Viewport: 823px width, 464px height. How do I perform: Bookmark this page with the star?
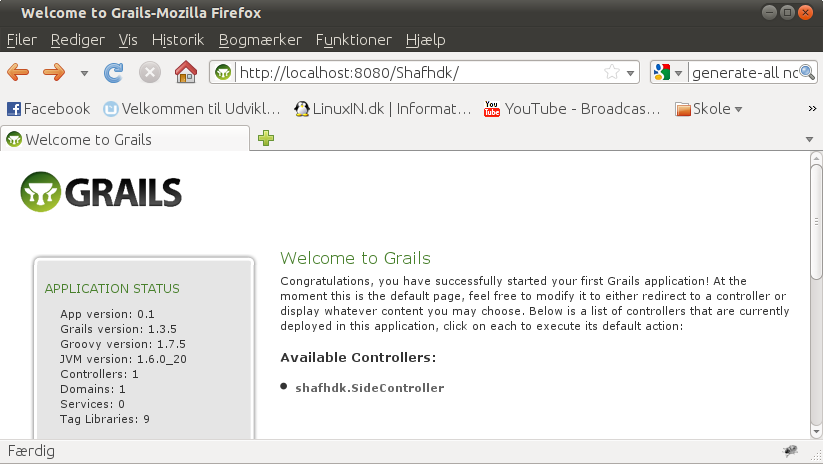(x=611, y=72)
